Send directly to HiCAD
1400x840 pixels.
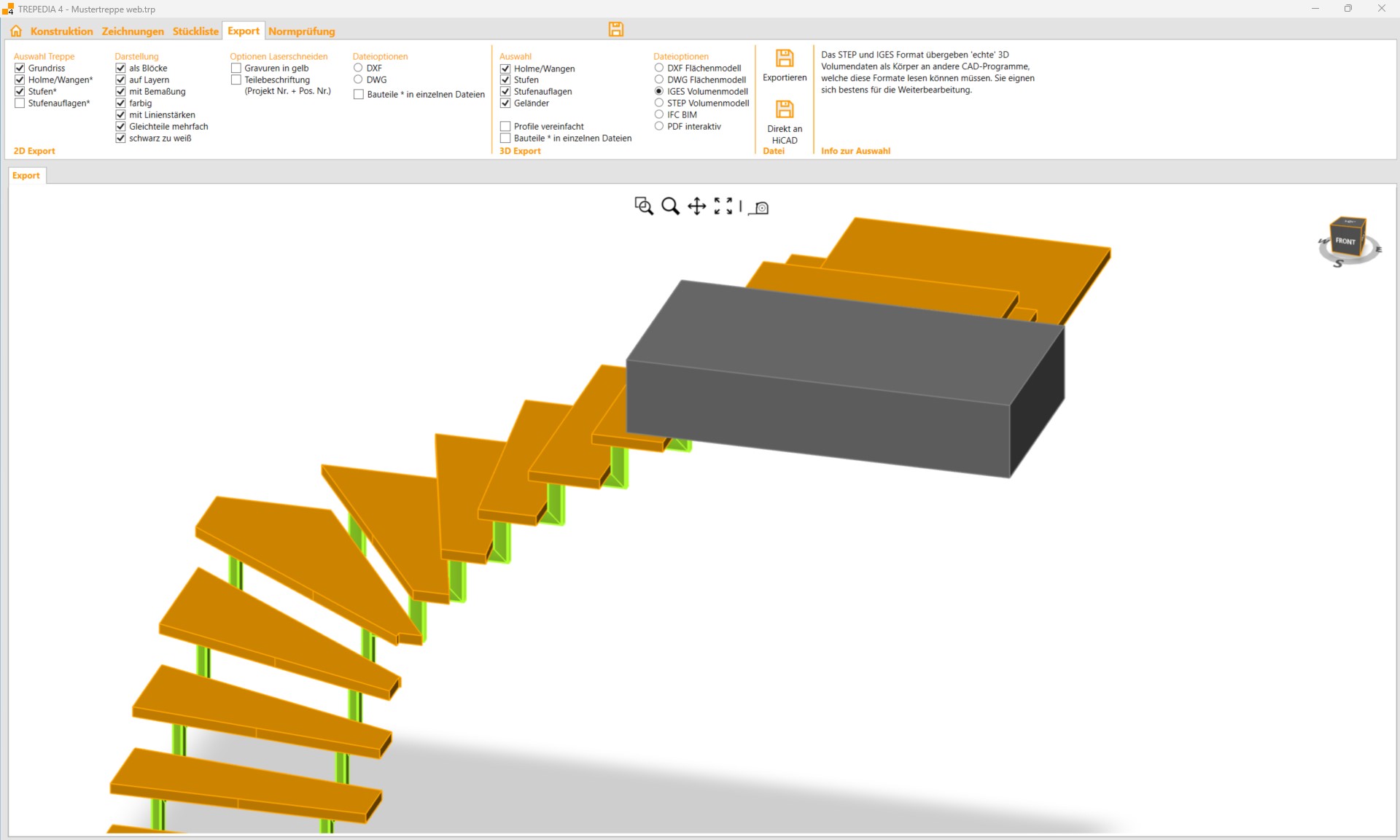pos(785,109)
